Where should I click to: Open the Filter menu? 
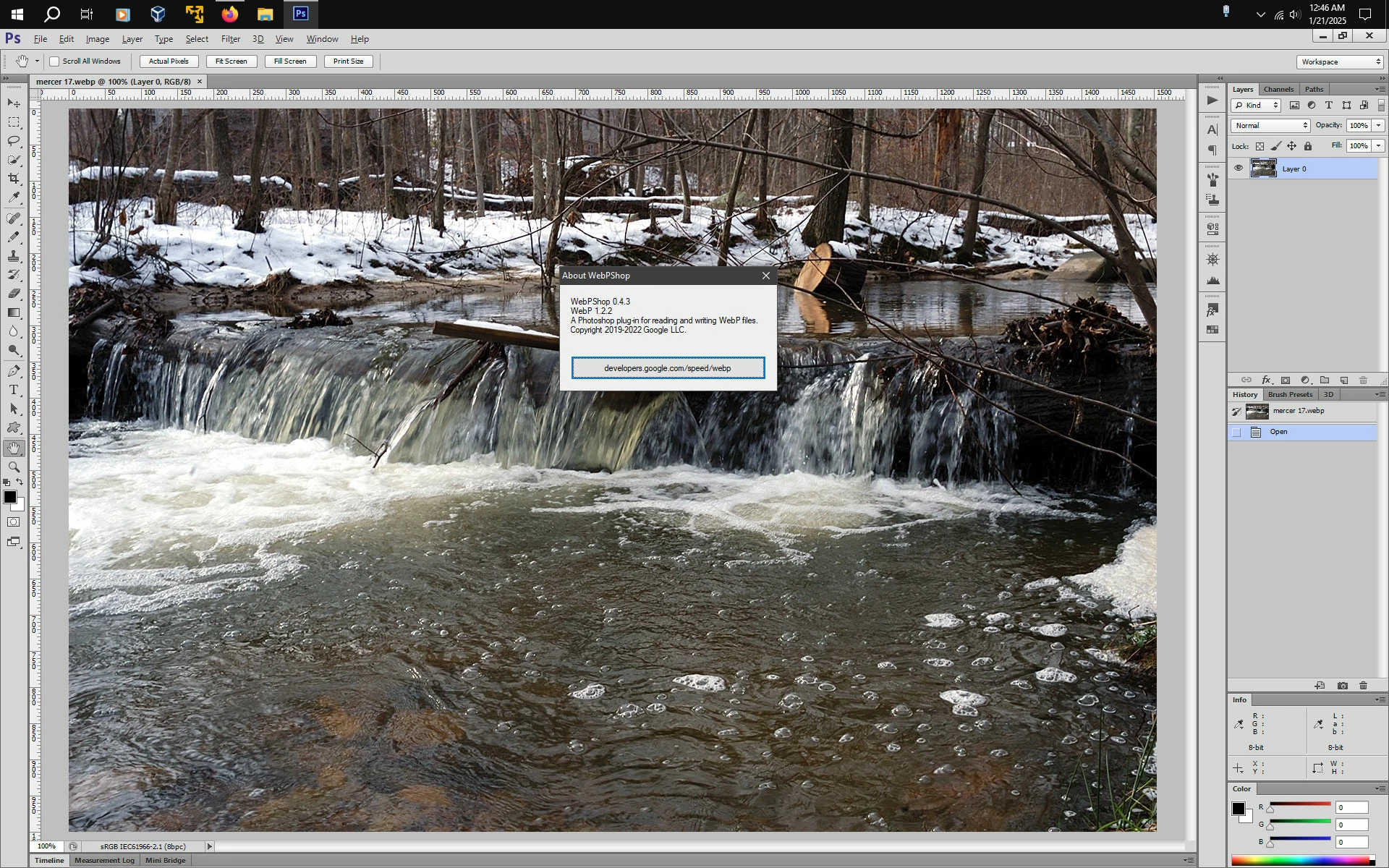231,39
